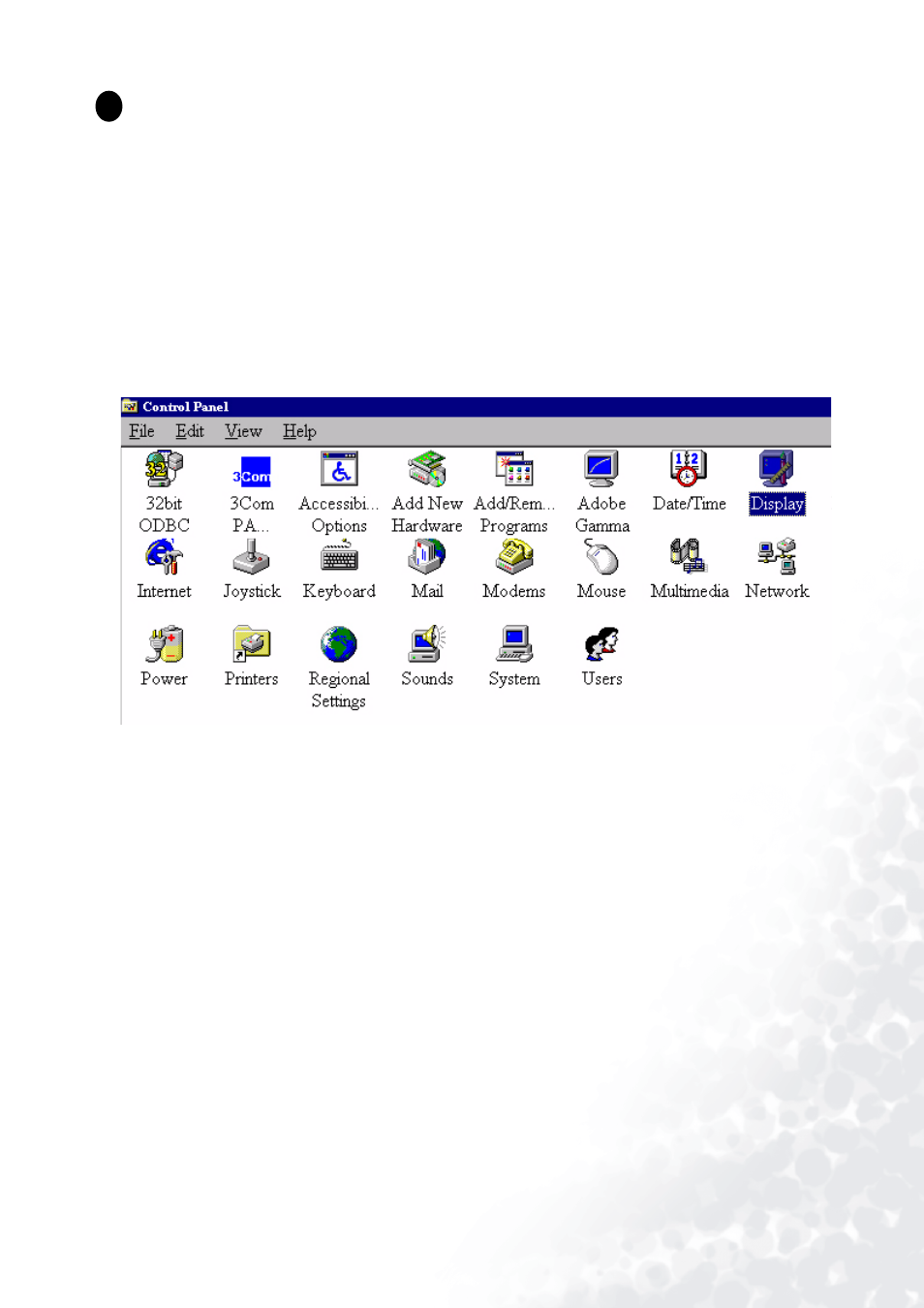Open the View menu
924x1308 pixels.
(243, 431)
